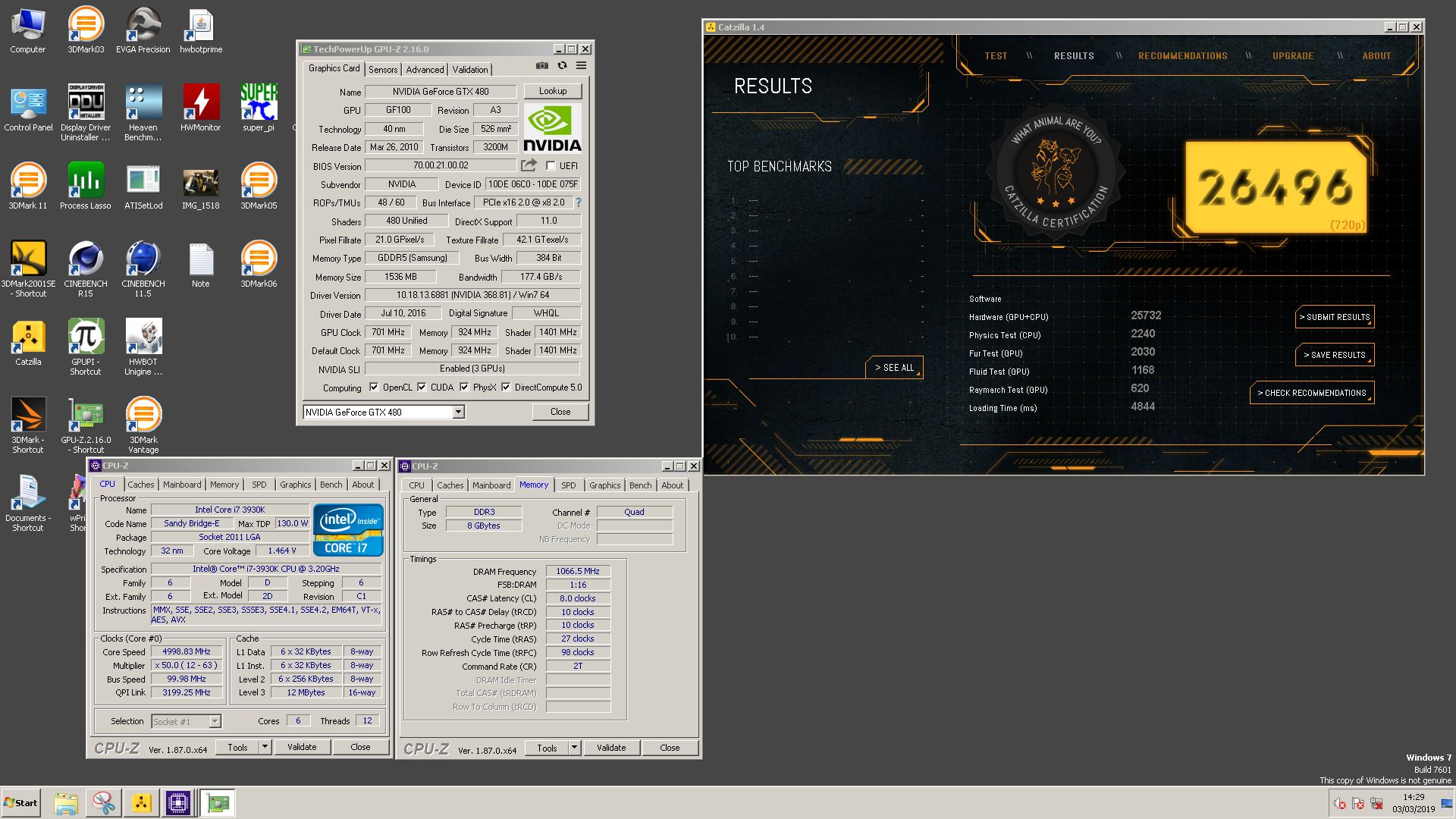Open the 3DMark06 desktop icon
This screenshot has width=1456, height=819.
coord(259,264)
